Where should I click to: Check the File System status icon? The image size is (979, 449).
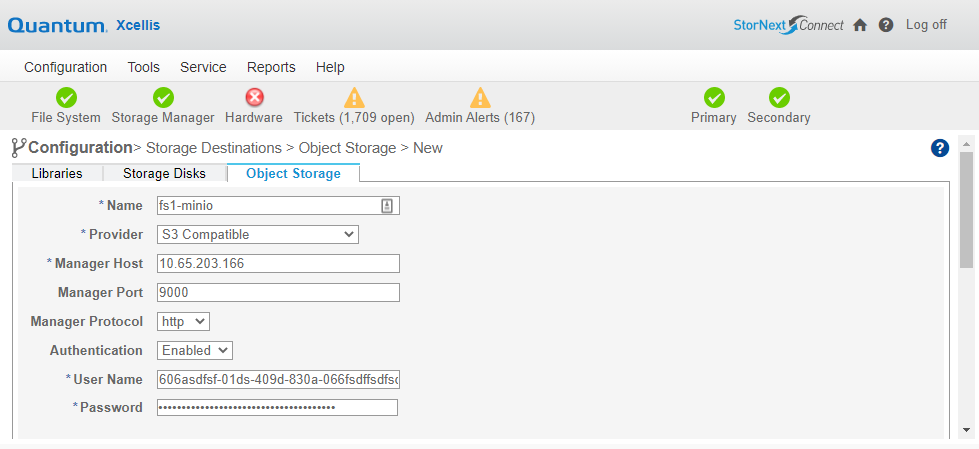tap(66, 98)
